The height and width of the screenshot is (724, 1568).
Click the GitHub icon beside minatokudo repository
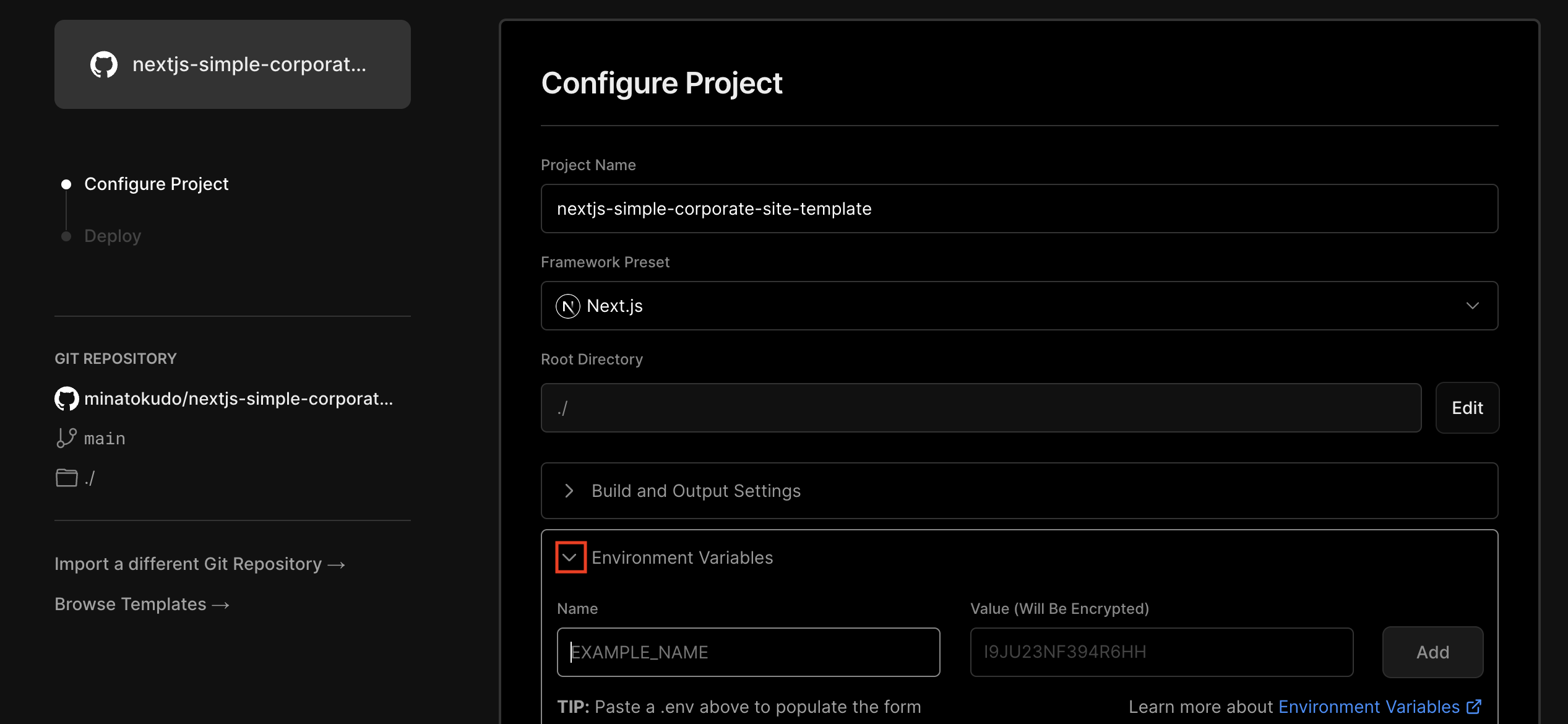(67, 399)
